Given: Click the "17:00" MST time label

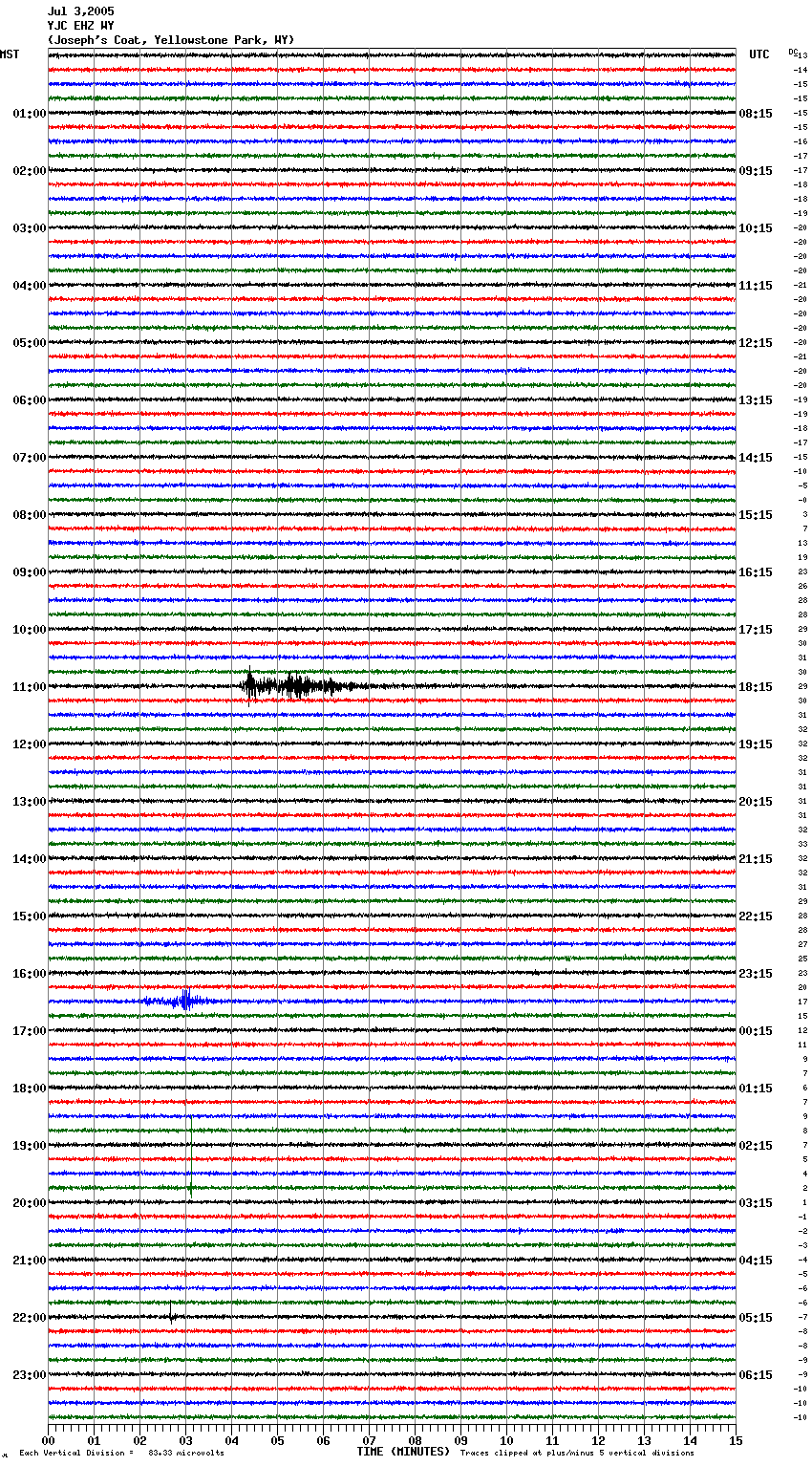Looking at the screenshot, I should click(30, 1031).
